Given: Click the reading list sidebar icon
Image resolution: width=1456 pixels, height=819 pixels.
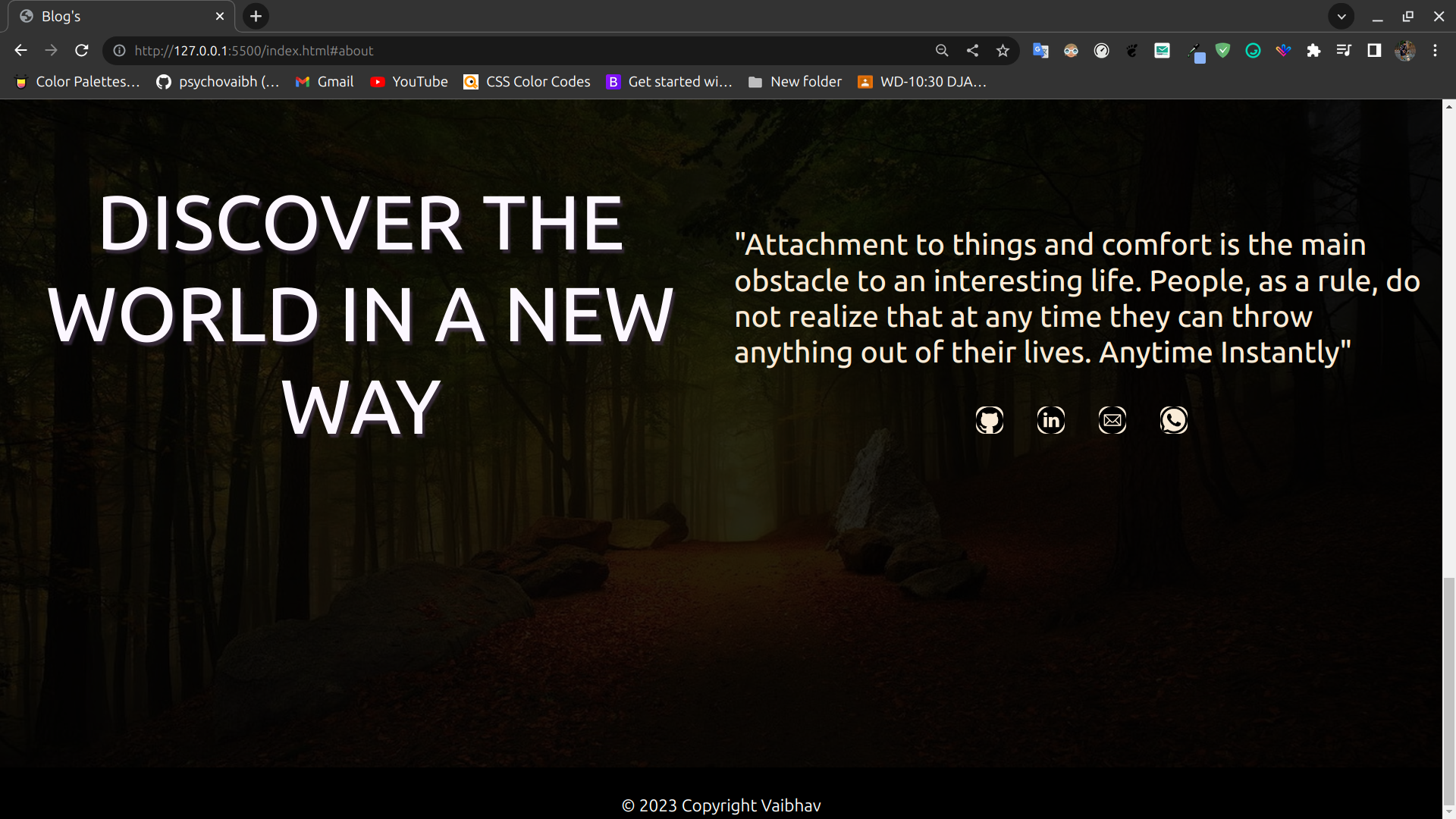Looking at the screenshot, I should [1344, 51].
